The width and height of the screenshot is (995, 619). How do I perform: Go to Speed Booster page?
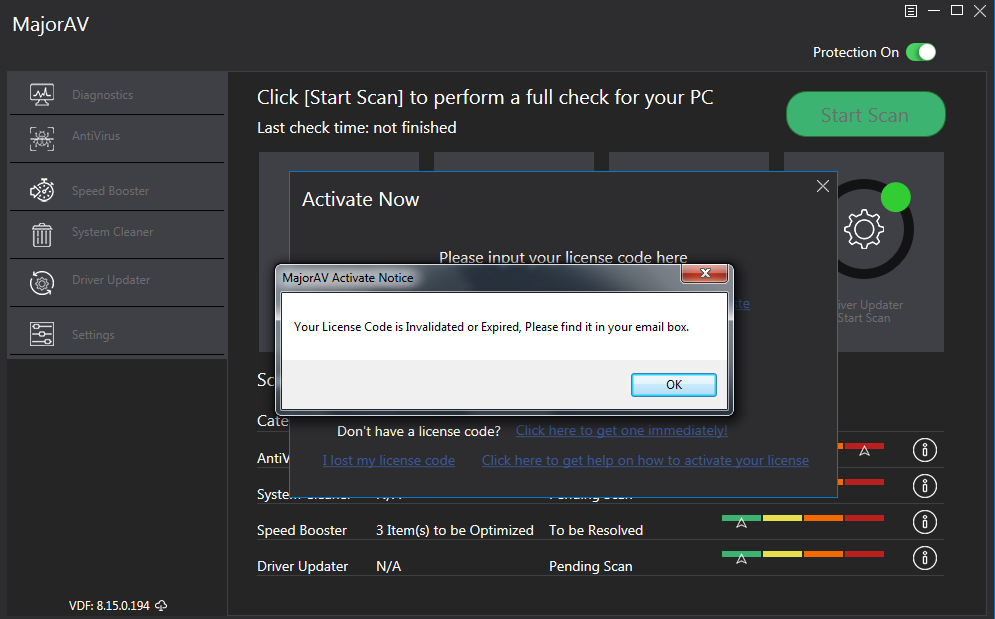tap(117, 187)
